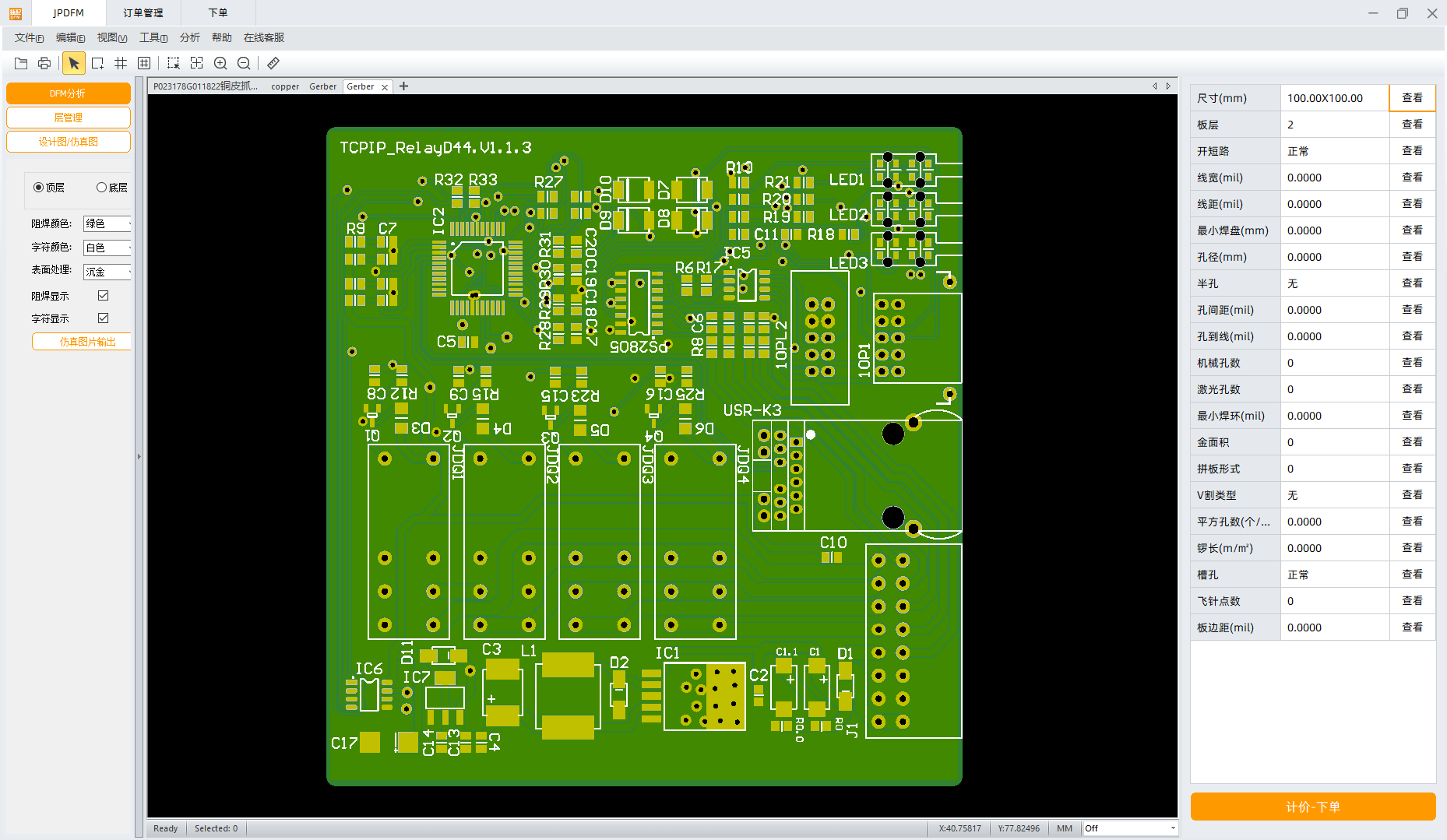Open the 表面处理 dropdown showing 沉金
Image resolution: width=1447 pixels, height=840 pixels.
pyautogui.click(x=107, y=272)
